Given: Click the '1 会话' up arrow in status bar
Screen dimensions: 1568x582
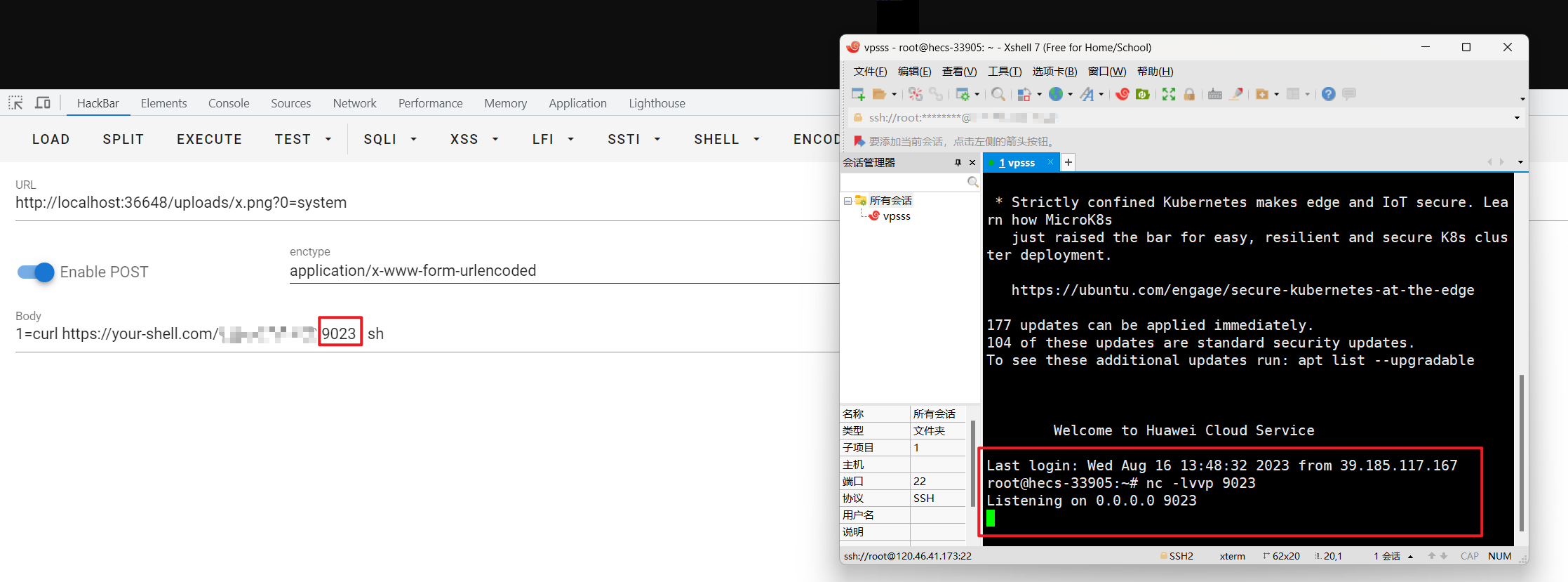Looking at the screenshot, I should click(x=1410, y=556).
